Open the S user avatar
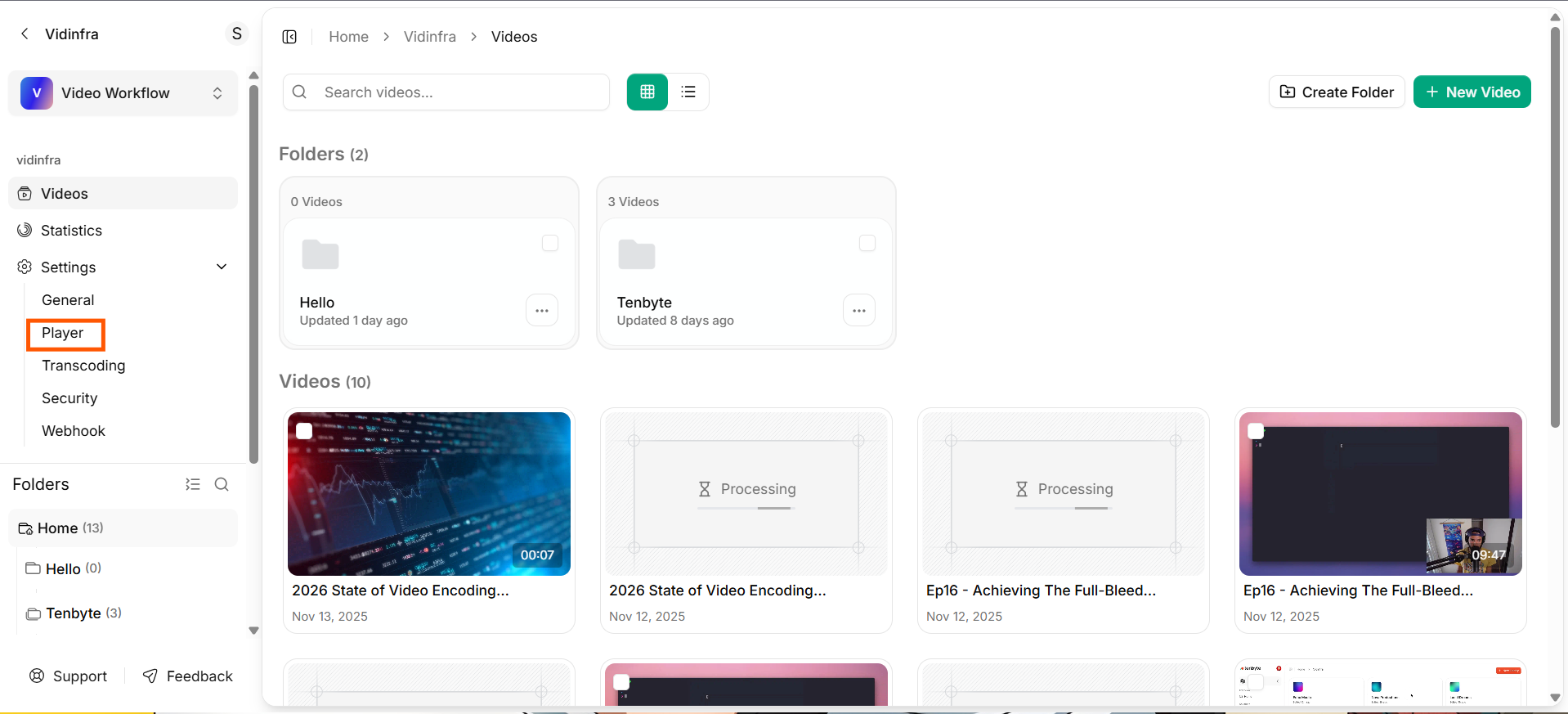 pyautogui.click(x=237, y=34)
